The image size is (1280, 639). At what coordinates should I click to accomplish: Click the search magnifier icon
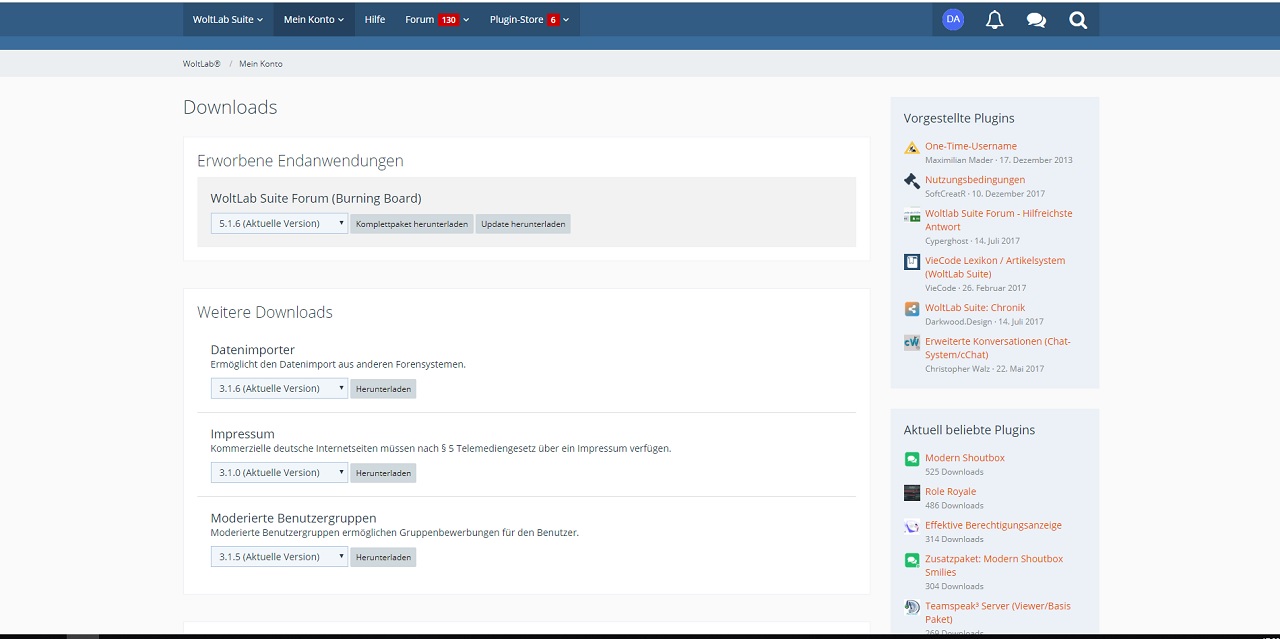click(1078, 20)
